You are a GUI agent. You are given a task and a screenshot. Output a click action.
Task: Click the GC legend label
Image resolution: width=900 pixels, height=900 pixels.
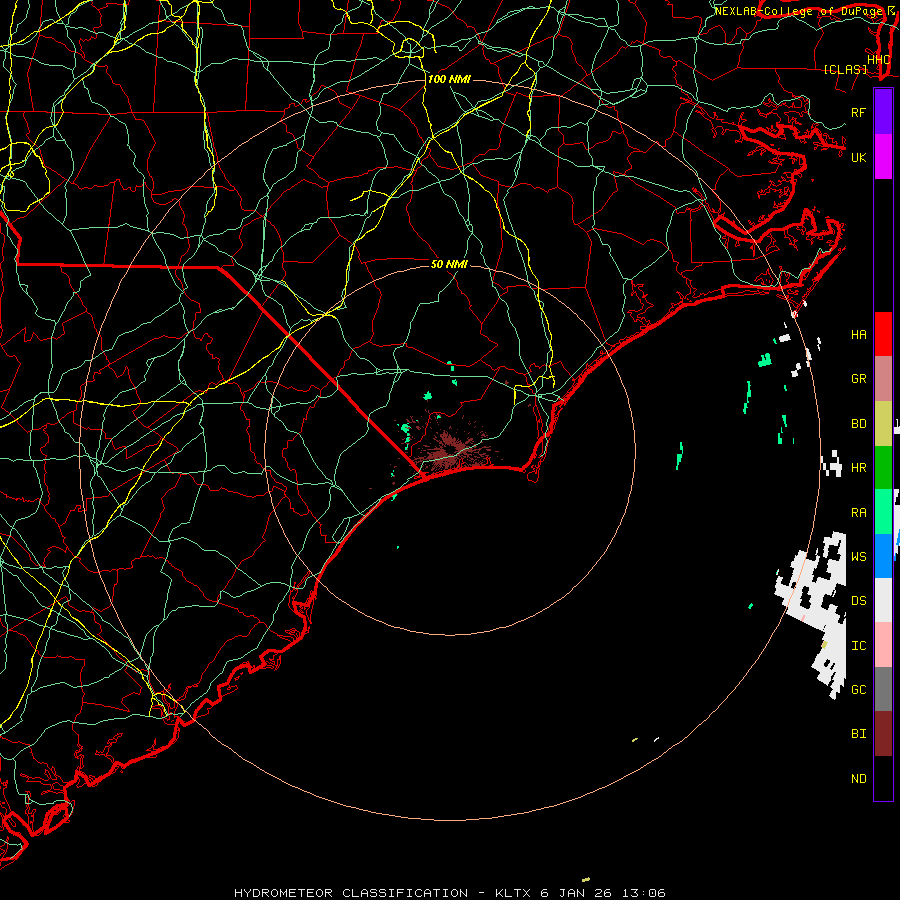859,689
